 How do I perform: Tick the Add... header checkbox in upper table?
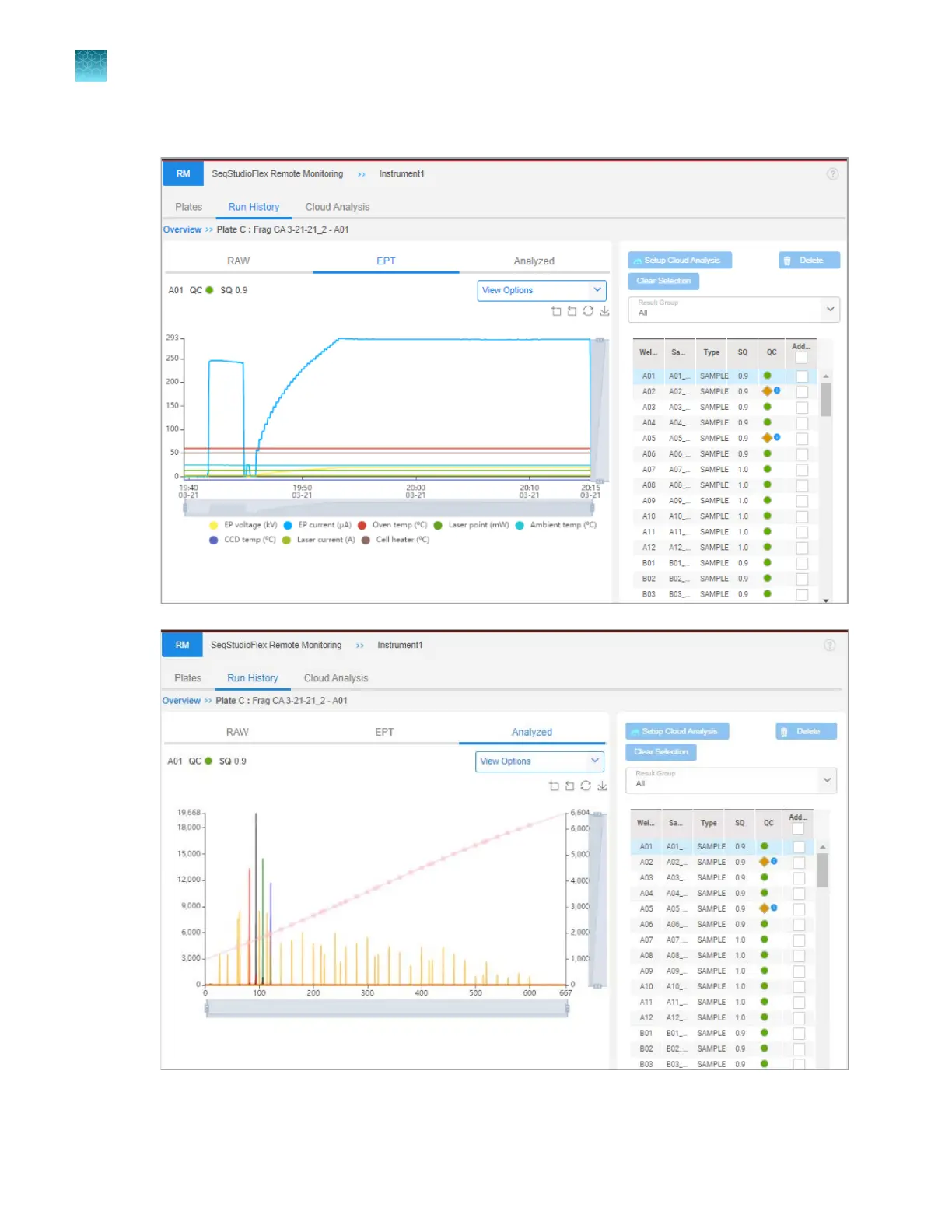click(801, 358)
